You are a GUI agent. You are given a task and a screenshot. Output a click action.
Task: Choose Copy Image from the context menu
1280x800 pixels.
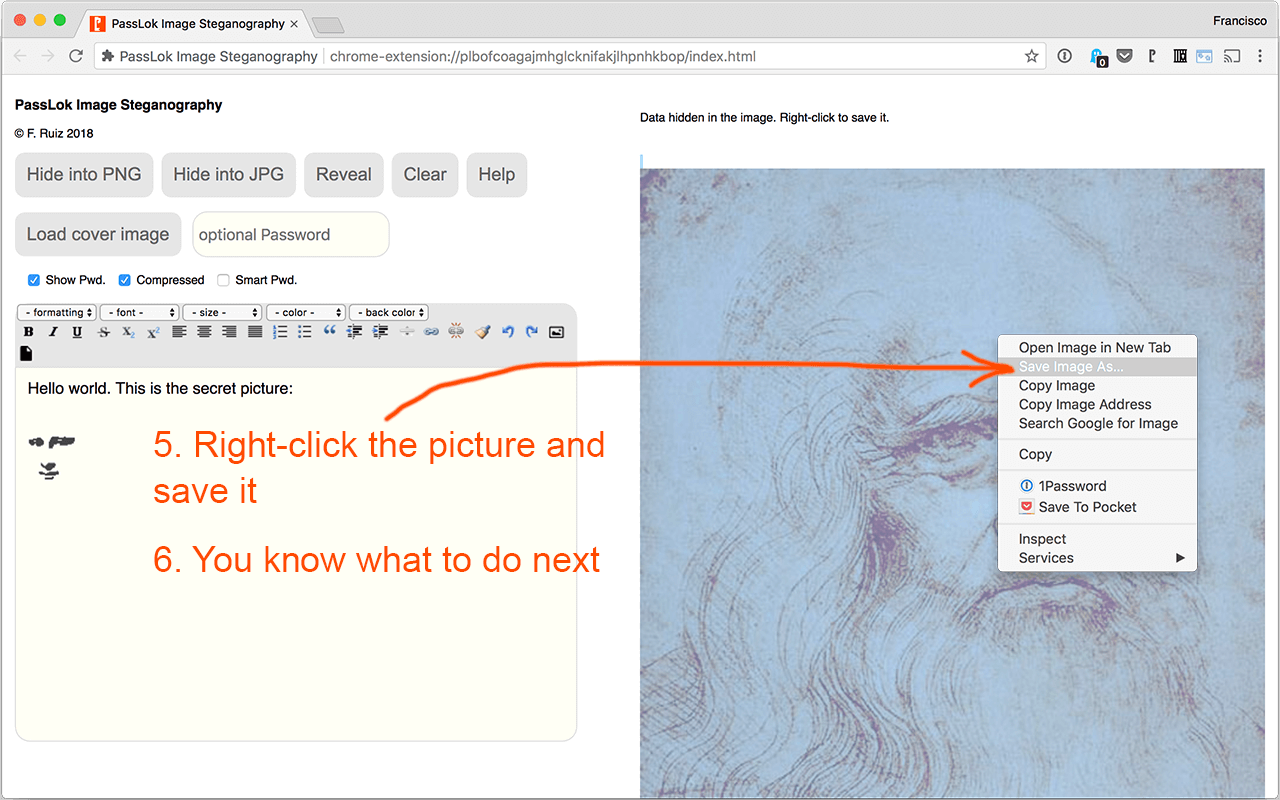[x=1097, y=385]
